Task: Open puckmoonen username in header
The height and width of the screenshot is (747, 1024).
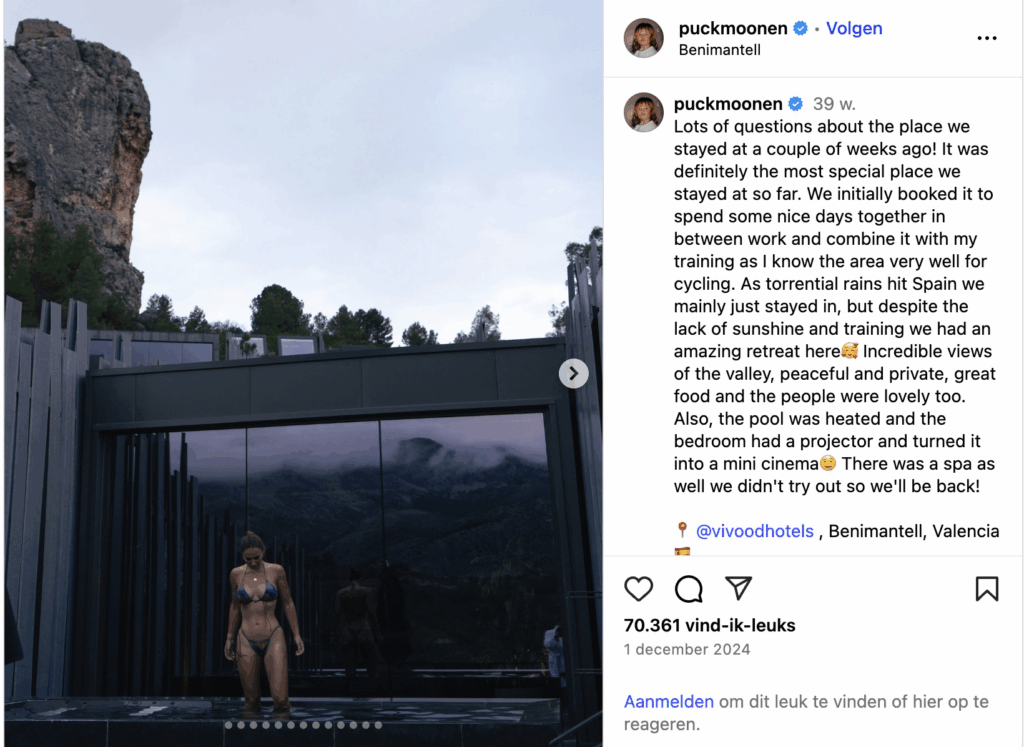Action: pos(733,29)
